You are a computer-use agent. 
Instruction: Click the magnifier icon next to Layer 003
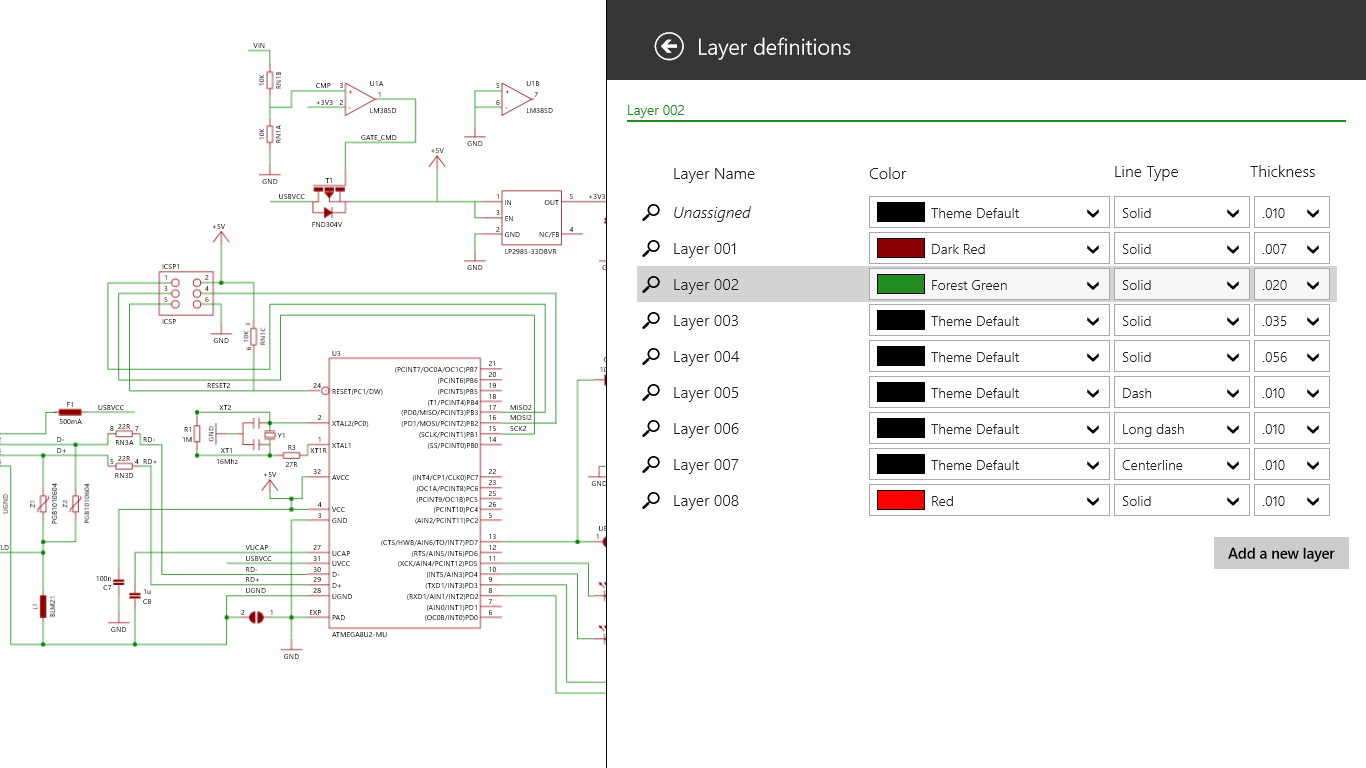[x=651, y=320]
